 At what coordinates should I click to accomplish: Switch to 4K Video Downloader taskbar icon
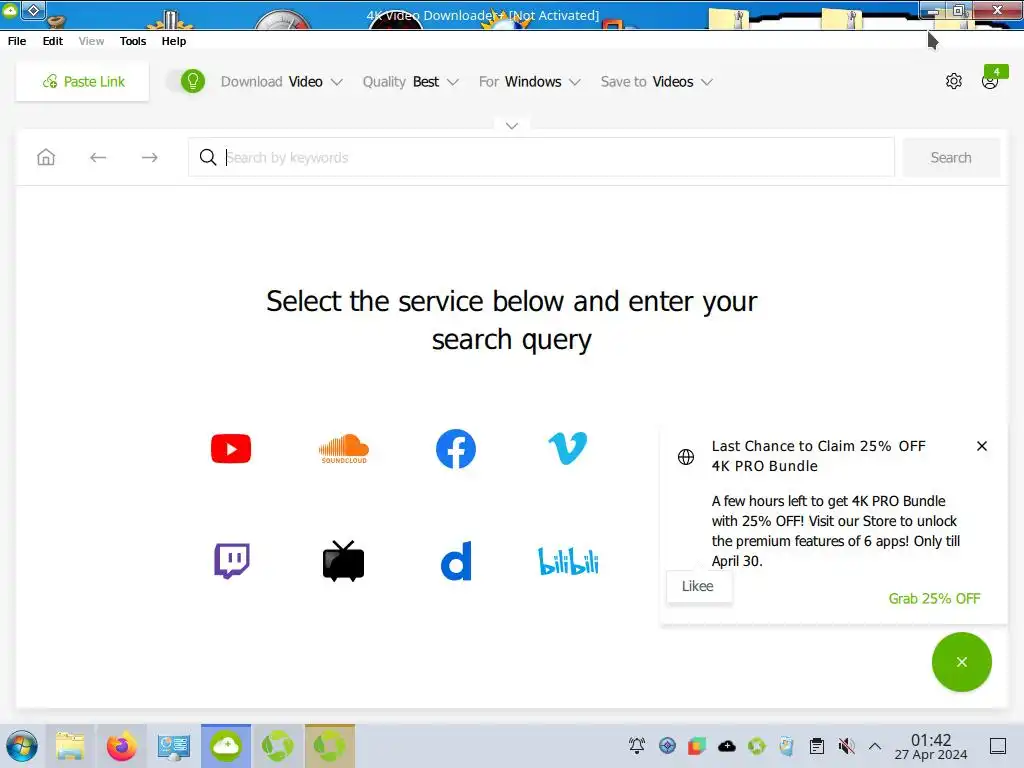(x=226, y=746)
